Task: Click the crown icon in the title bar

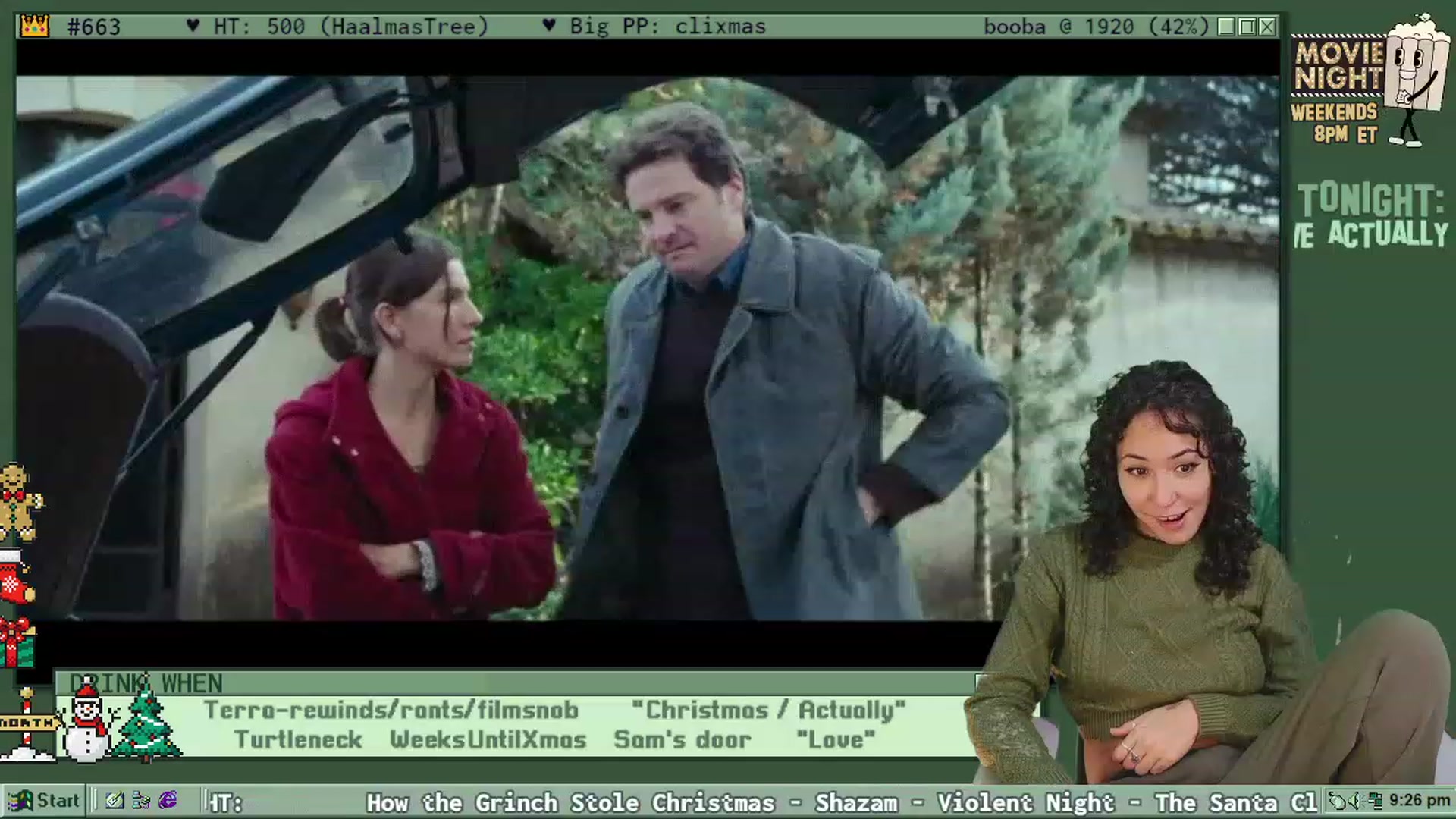Action: [35, 27]
